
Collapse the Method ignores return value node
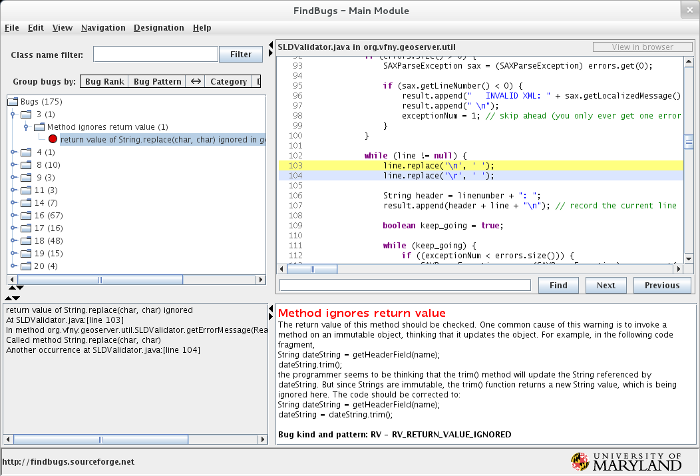point(26,127)
